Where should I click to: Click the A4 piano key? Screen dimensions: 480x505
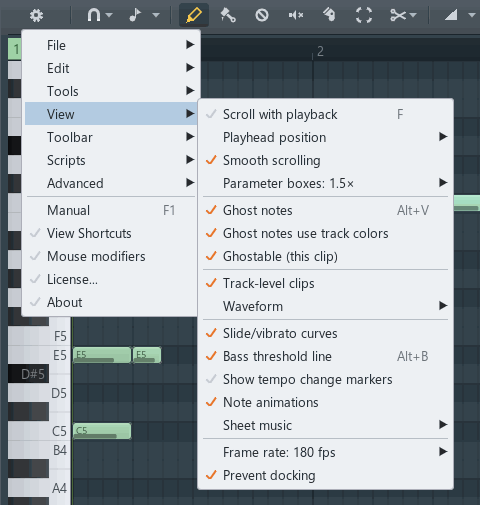click(x=39, y=488)
